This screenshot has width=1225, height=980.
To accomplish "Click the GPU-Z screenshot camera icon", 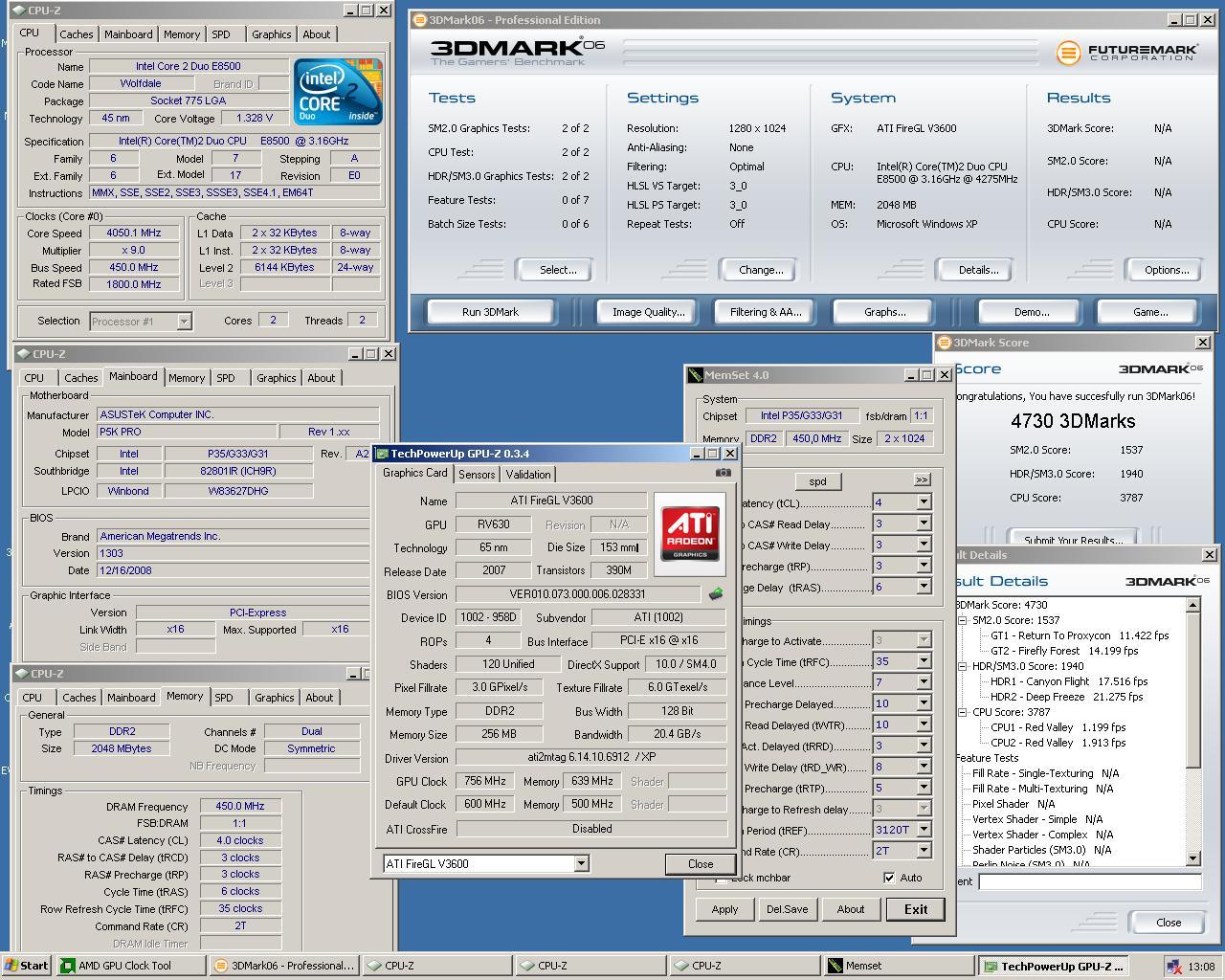I will tap(723, 473).
